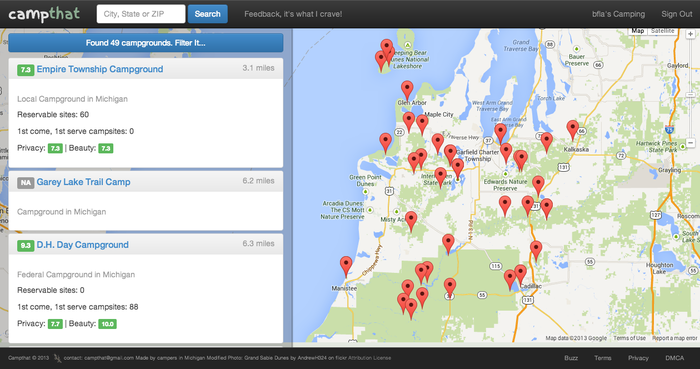Image resolution: width=700 pixels, height=369 pixels.
Task: Open Empire Township Campground listing
Action: 100,69
